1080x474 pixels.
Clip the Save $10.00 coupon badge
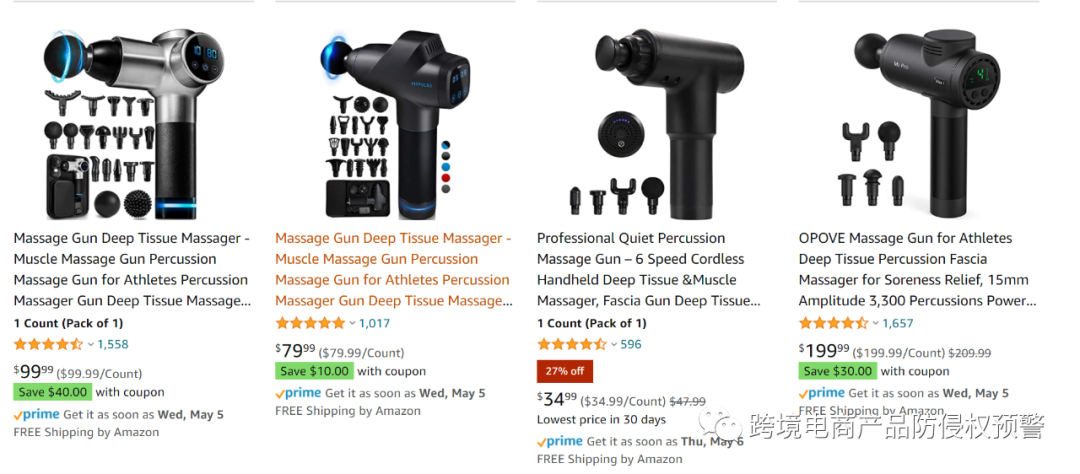click(x=314, y=371)
